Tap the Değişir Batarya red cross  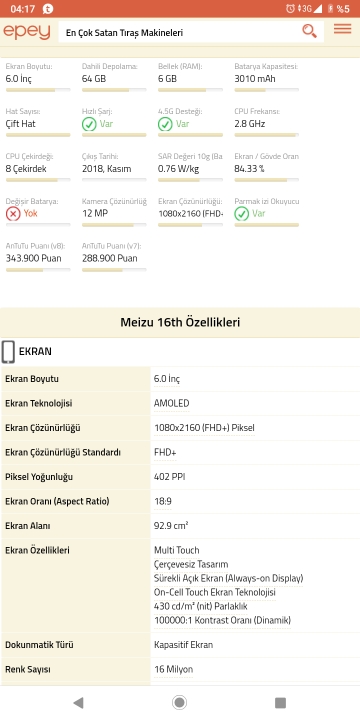click(13, 214)
